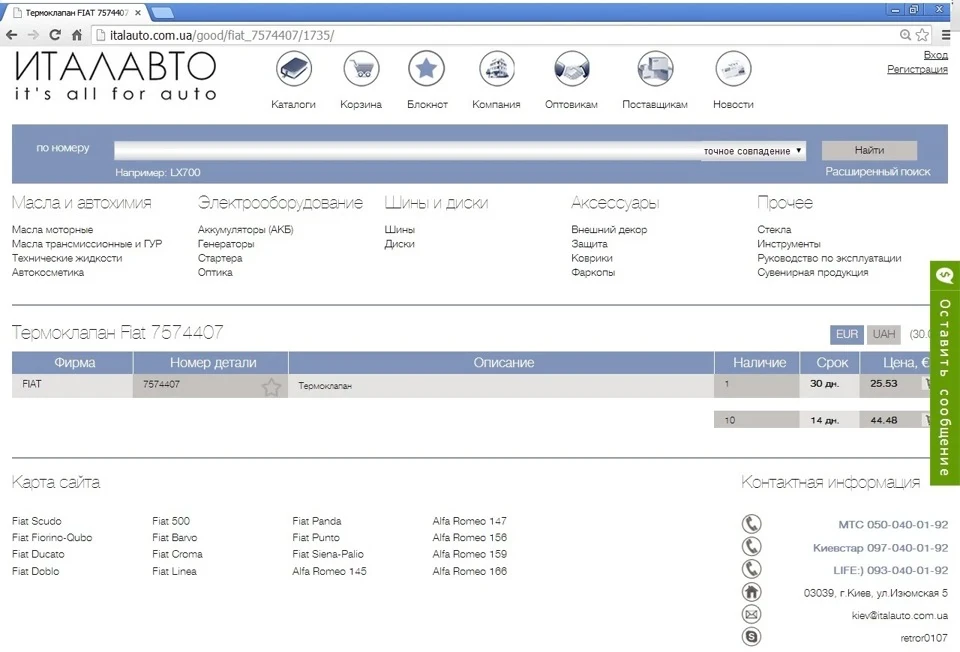Open Фаркопы category link
The width and height of the screenshot is (960, 652).
[x=593, y=272]
